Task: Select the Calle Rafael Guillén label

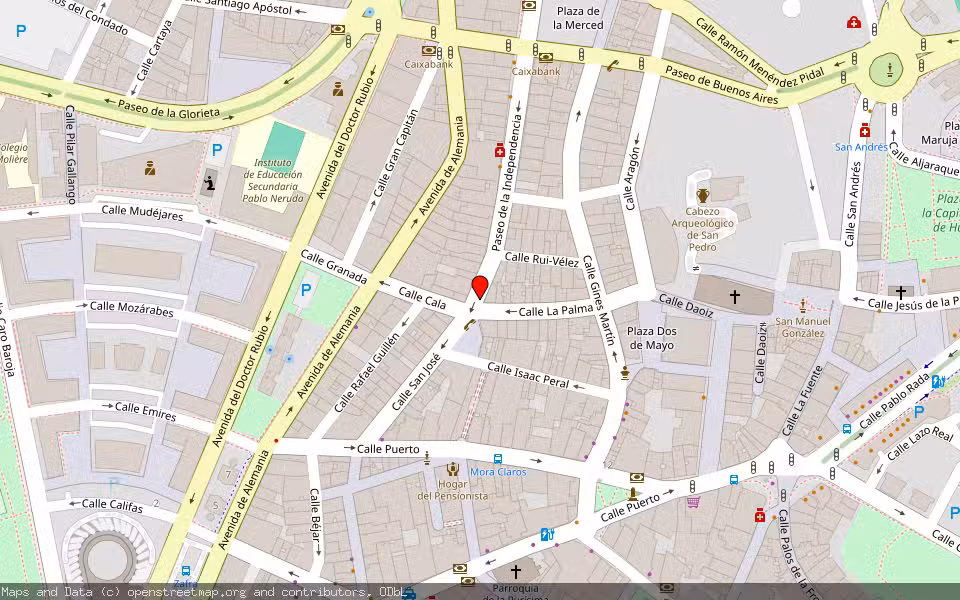Action: click(x=367, y=372)
